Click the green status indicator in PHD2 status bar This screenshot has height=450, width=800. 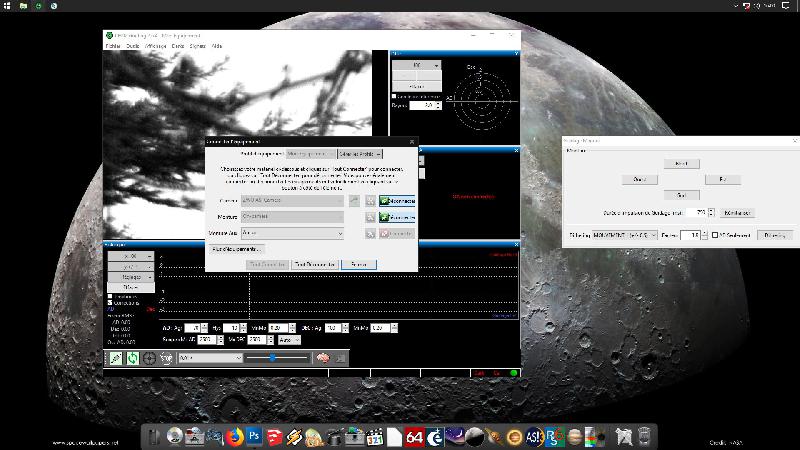pyautogui.click(x=513, y=373)
